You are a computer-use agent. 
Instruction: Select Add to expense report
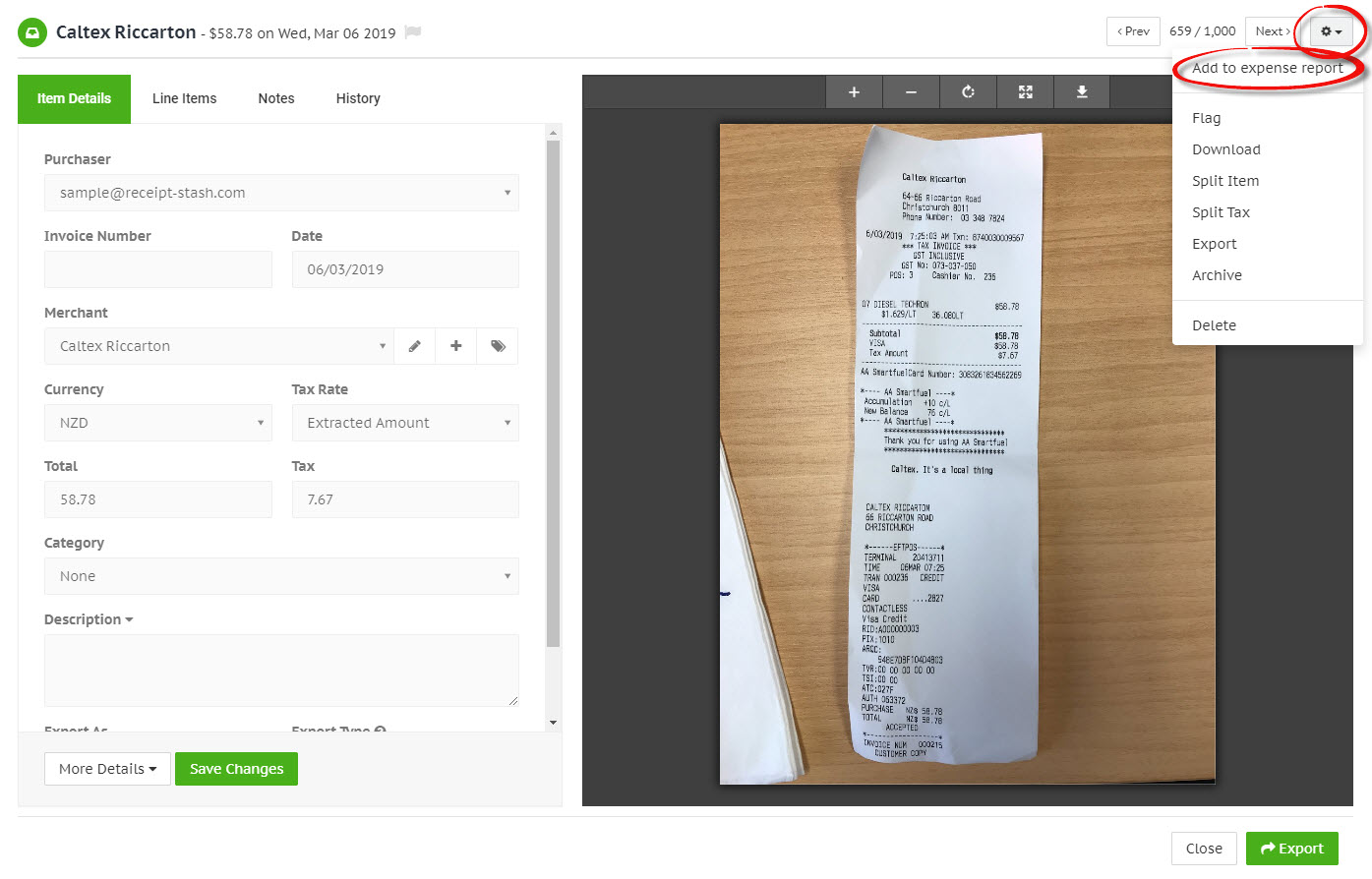(x=1267, y=68)
